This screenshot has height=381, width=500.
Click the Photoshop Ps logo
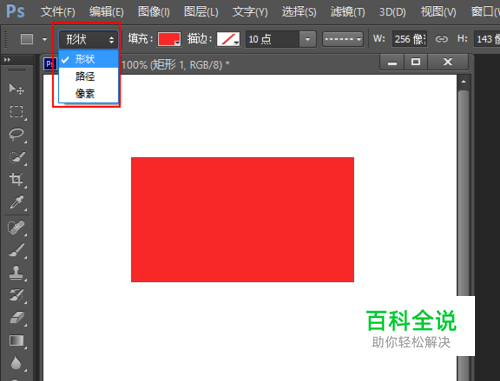coord(15,11)
